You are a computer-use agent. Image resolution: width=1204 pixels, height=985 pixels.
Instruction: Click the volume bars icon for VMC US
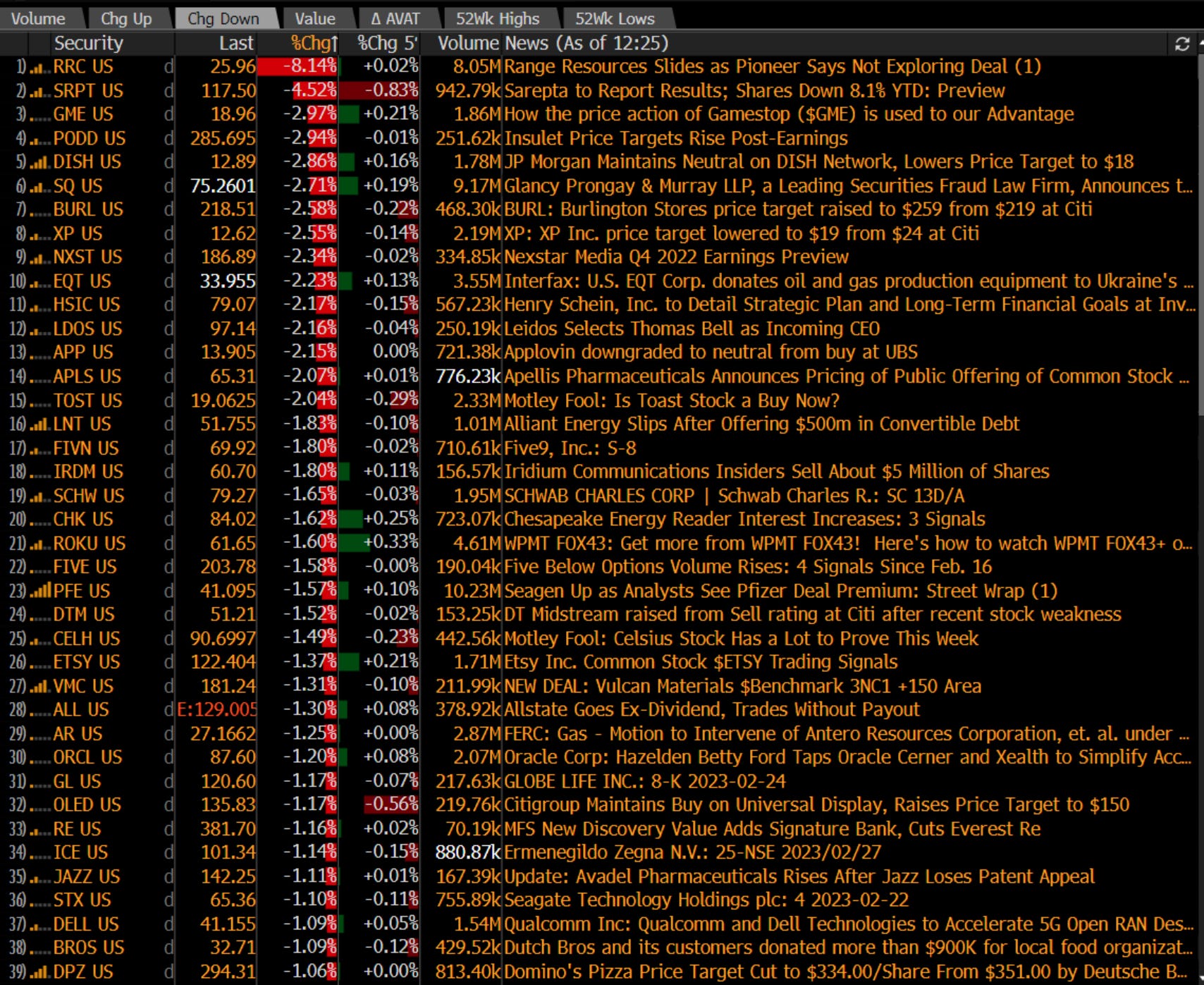coord(40,687)
